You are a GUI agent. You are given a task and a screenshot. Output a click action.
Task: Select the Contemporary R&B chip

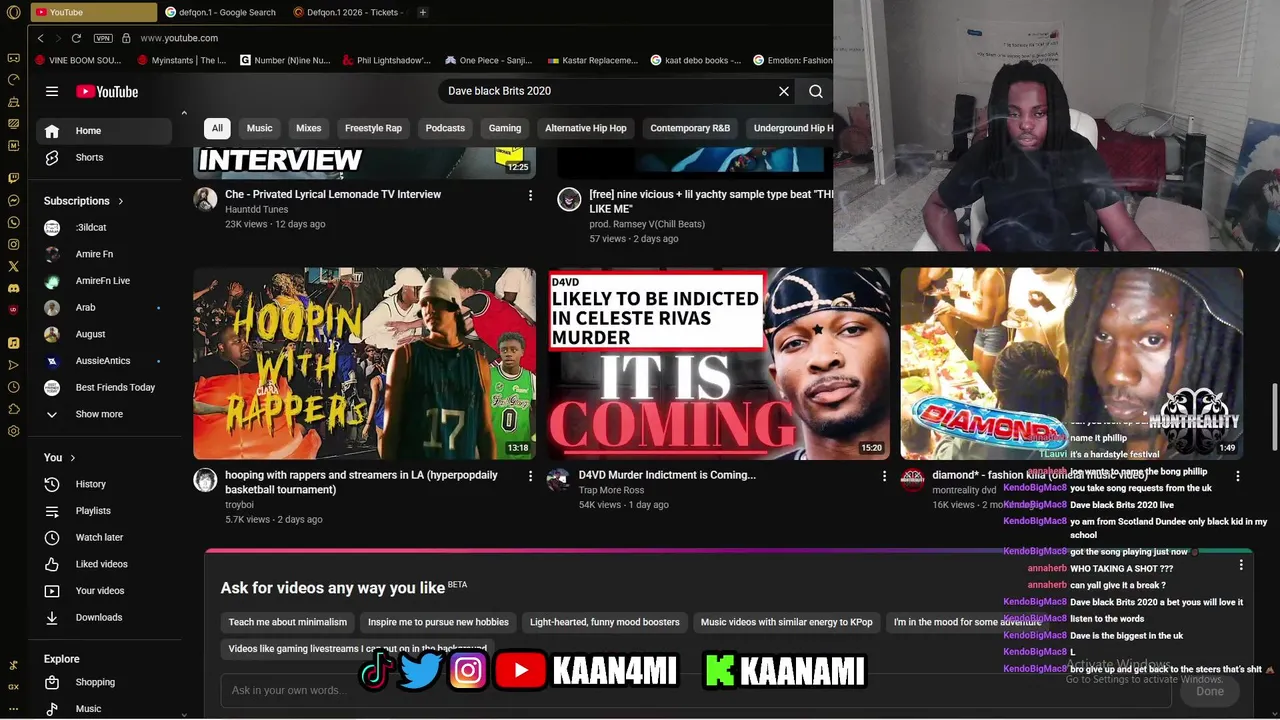[x=690, y=128]
